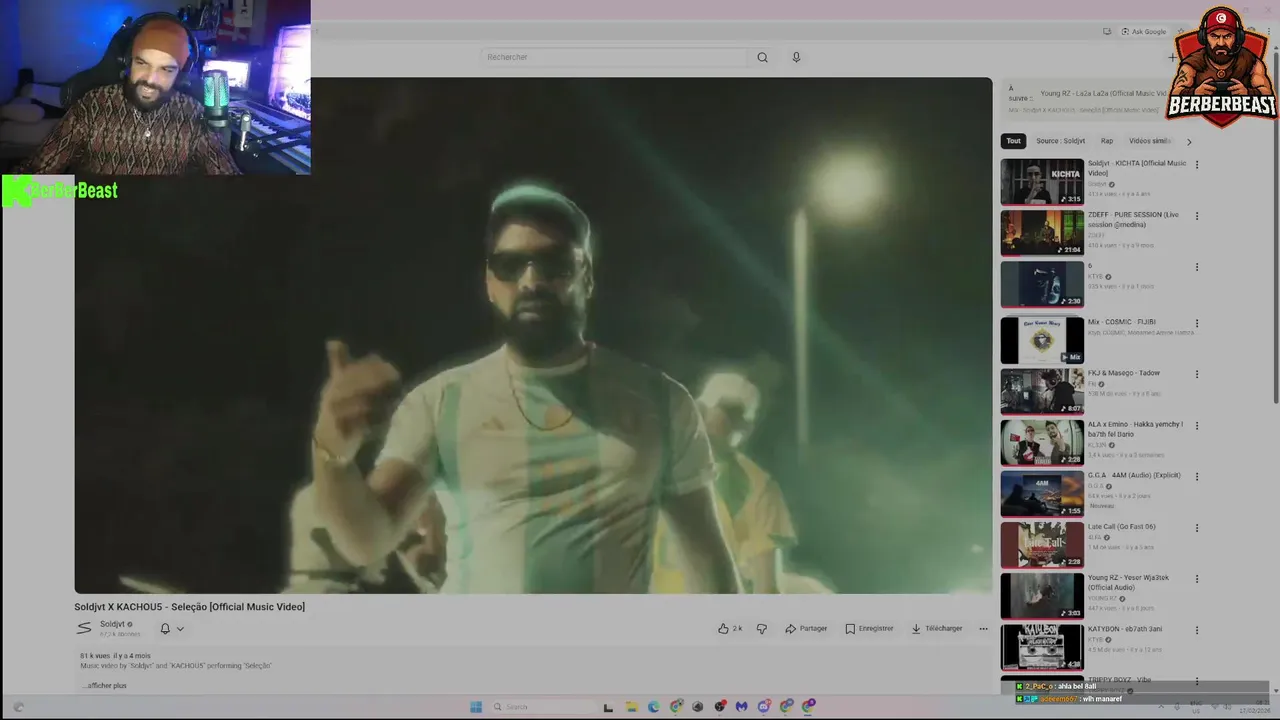Open G.G.A - 4AM (Audio) thumbnail
This screenshot has width=1280, height=720.
click(x=1042, y=493)
